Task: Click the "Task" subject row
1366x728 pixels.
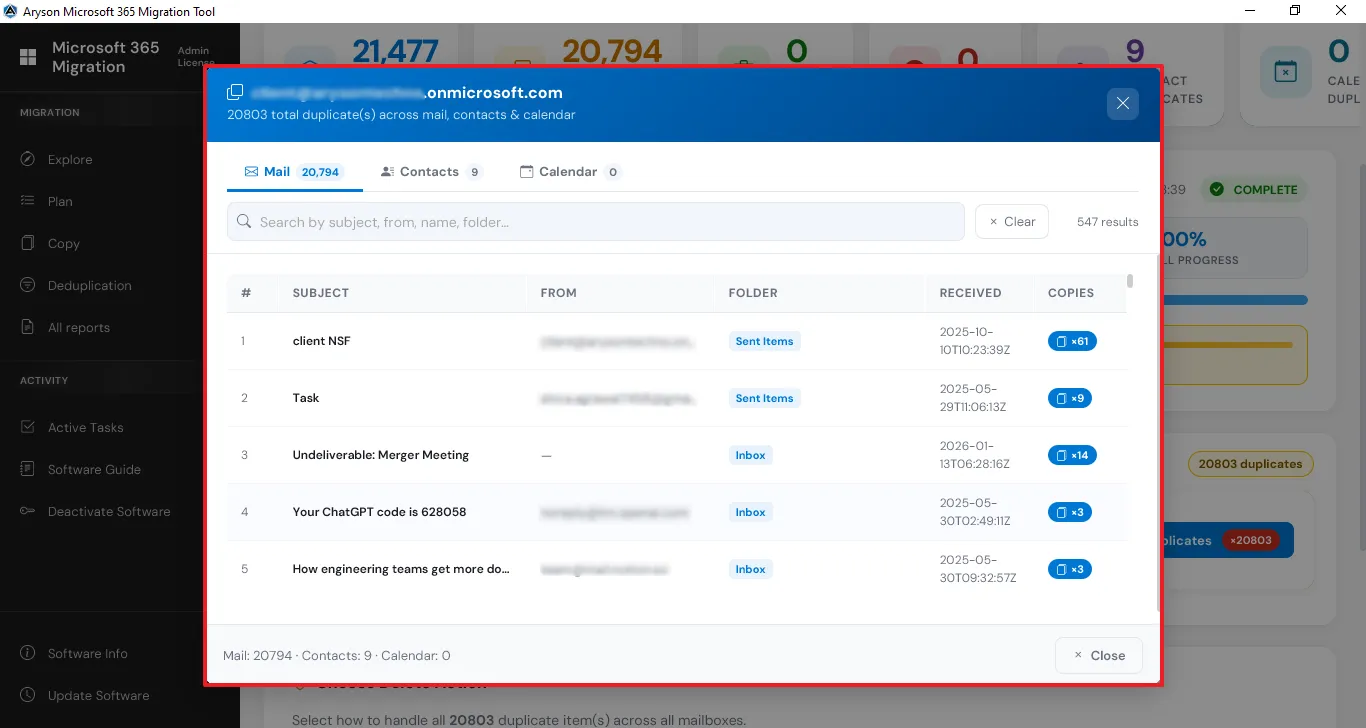Action: coord(306,398)
